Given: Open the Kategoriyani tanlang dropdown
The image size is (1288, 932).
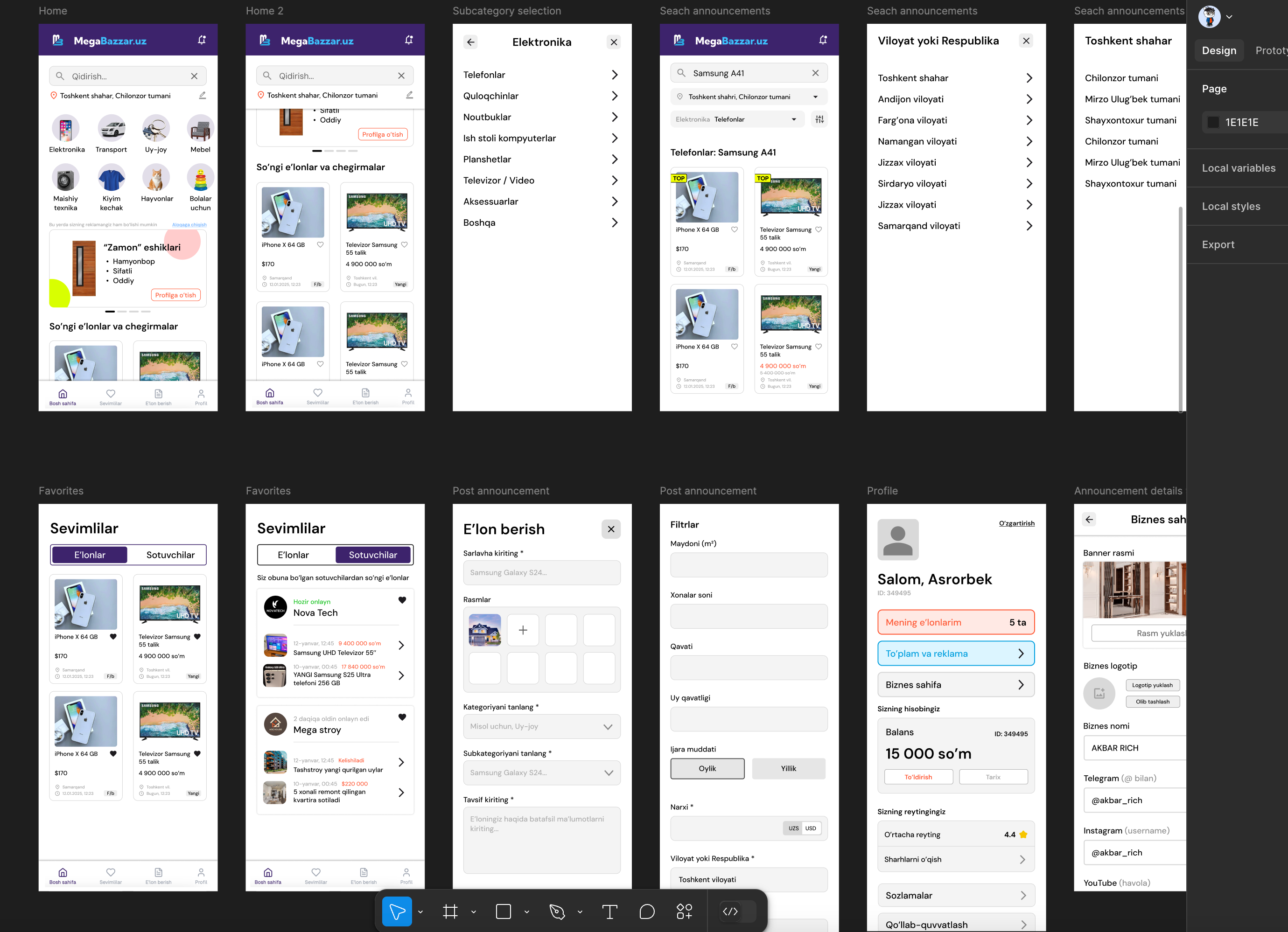Looking at the screenshot, I should tap(542, 727).
